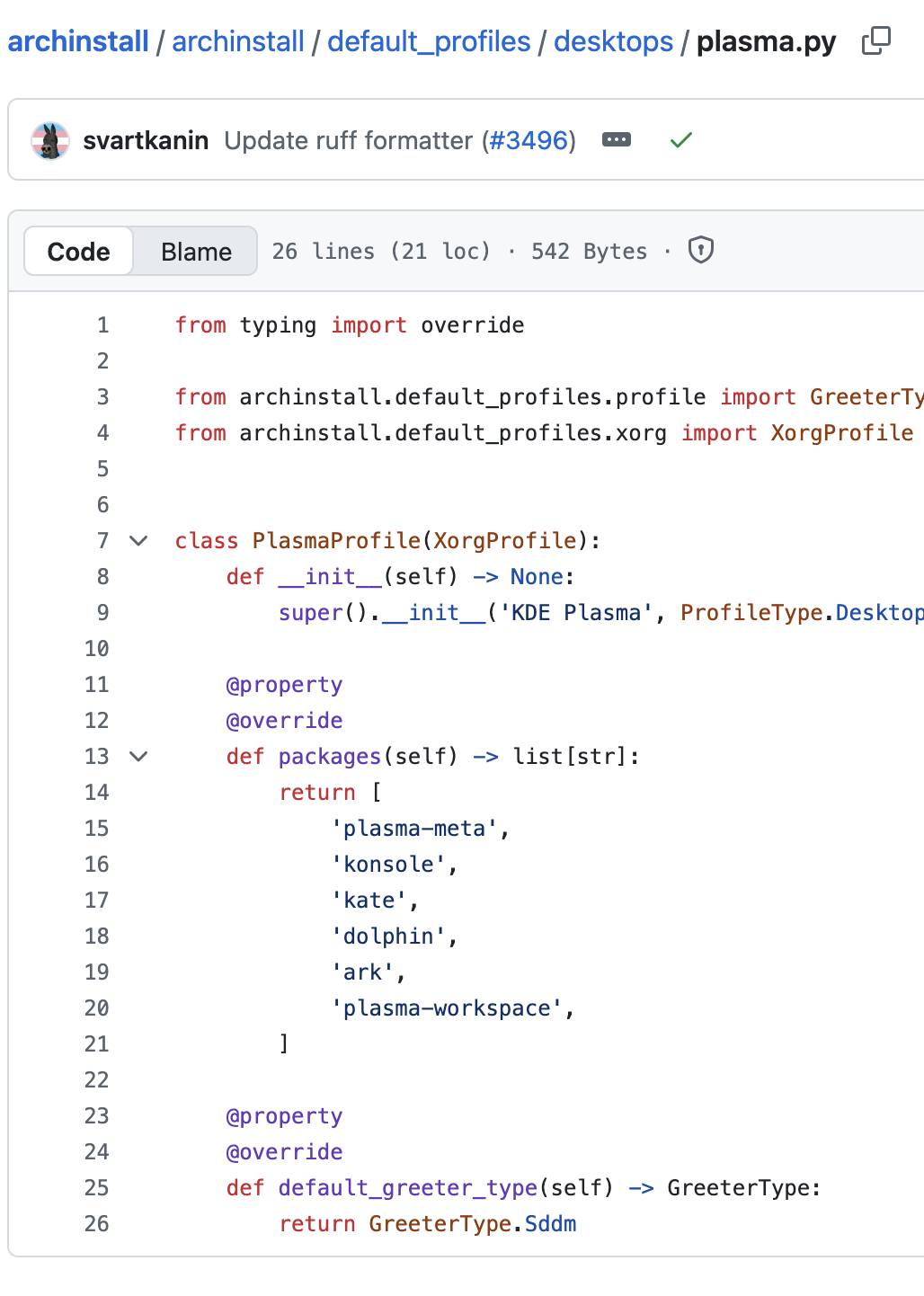This screenshot has width=924, height=1296.
Task: Select line number 1
Action: click(x=103, y=325)
